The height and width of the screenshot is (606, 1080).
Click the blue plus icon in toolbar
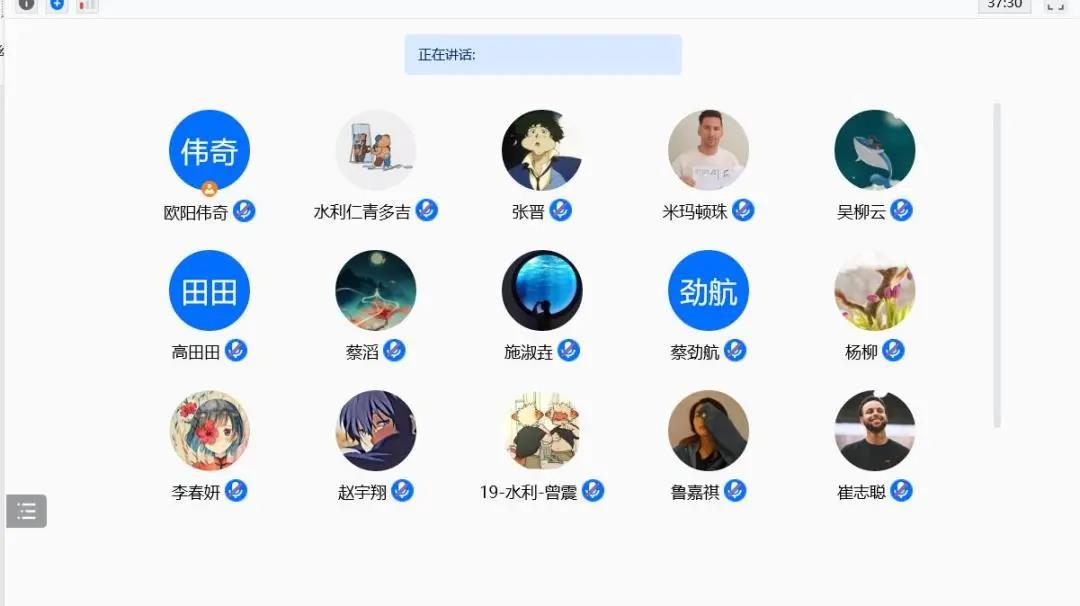(57, 6)
